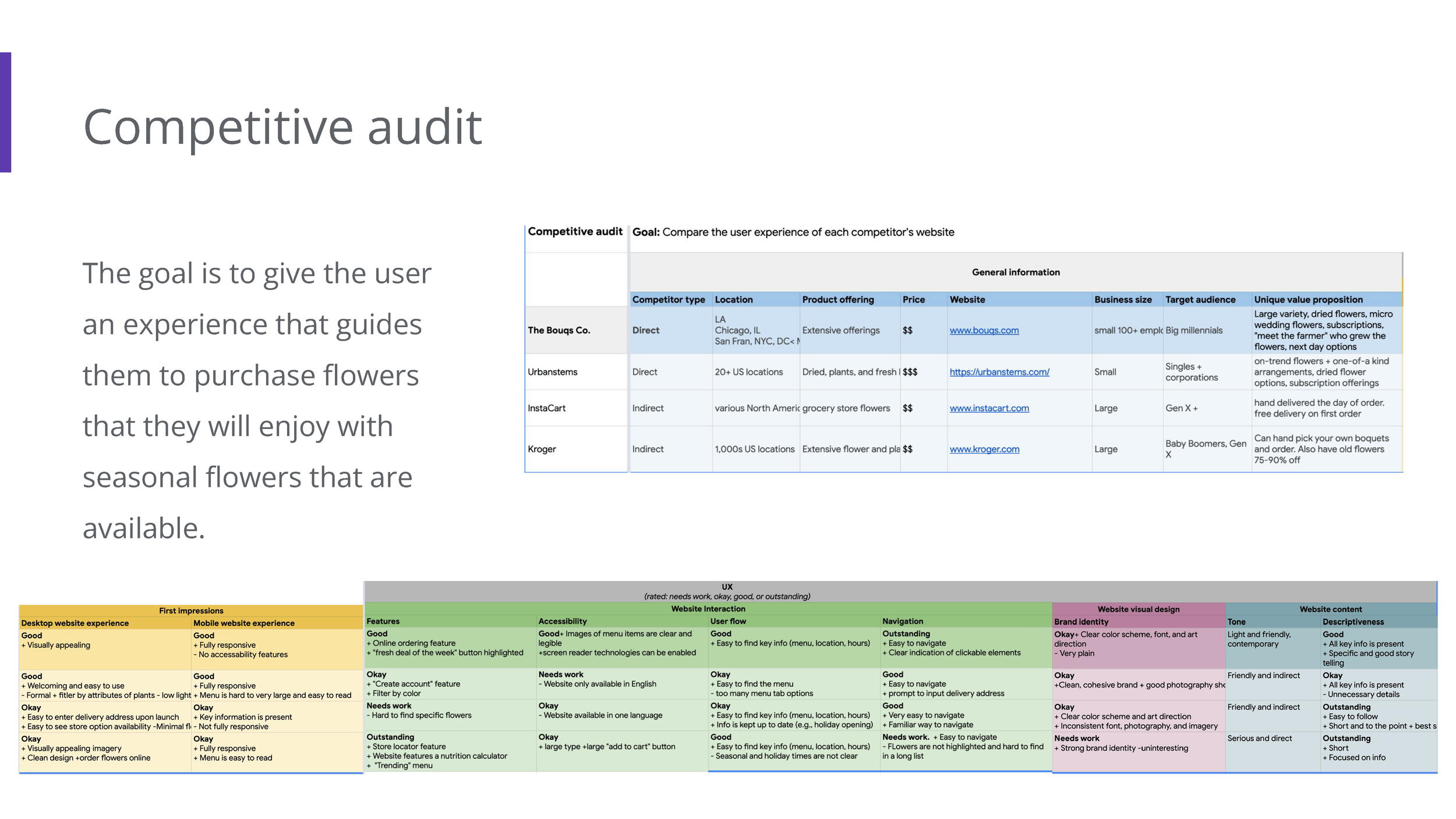
Task: Select the Kroger row label
Action: (x=542, y=449)
